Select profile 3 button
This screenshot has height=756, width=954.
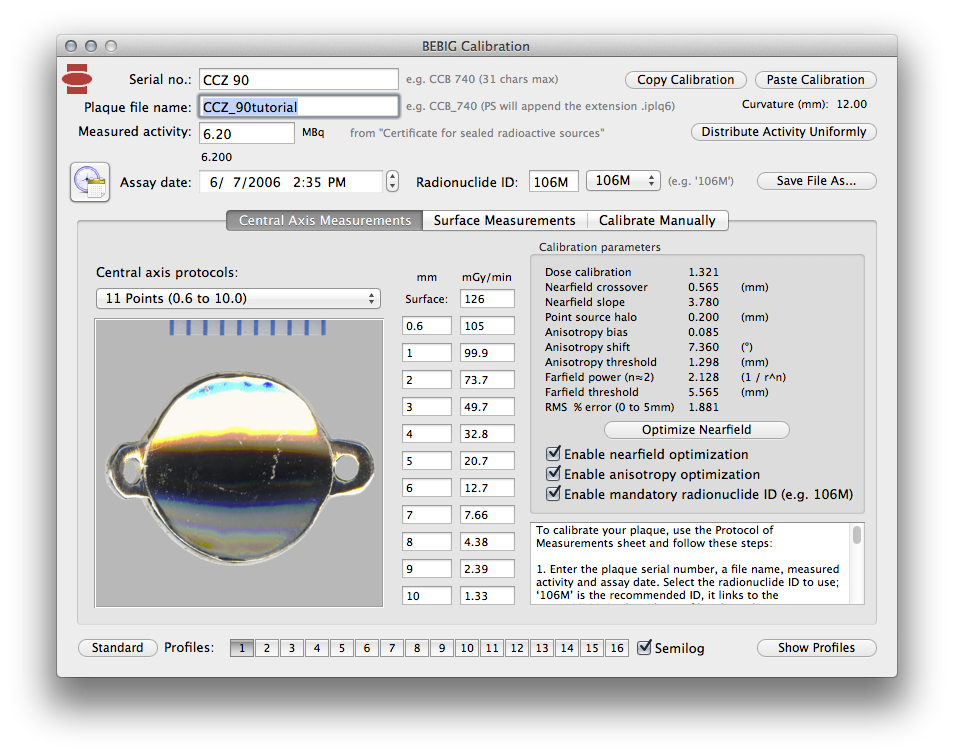click(292, 648)
